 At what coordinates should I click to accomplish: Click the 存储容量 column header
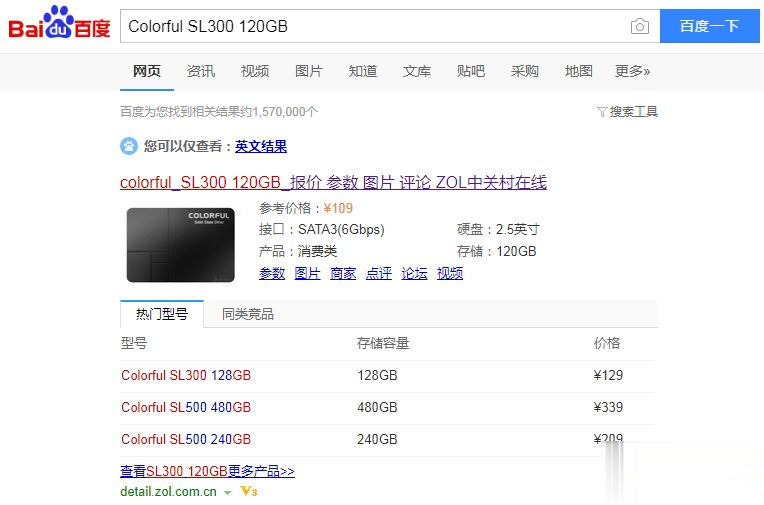click(x=383, y=343)
